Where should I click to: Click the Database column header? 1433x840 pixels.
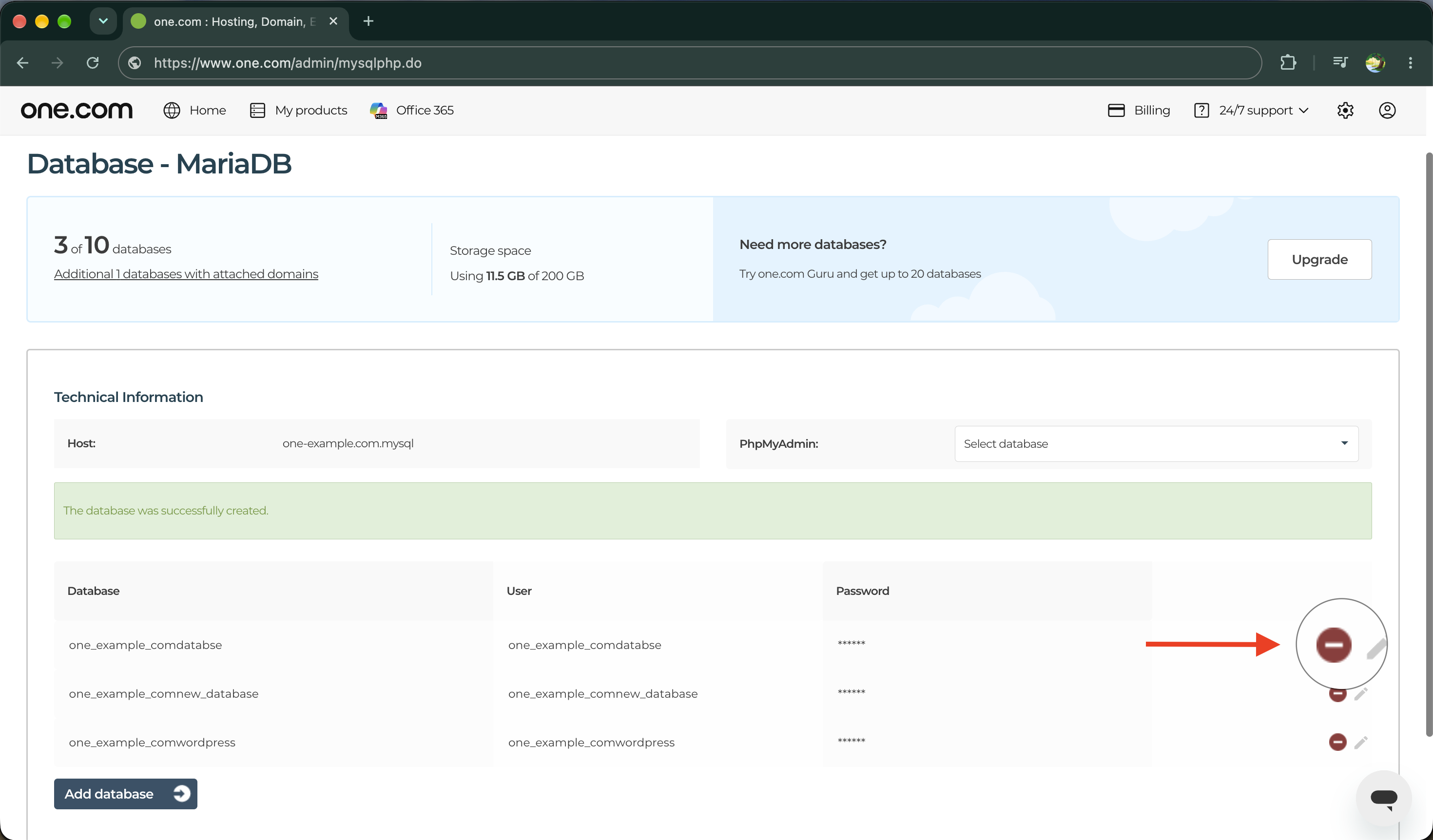[x=93, y=591]
